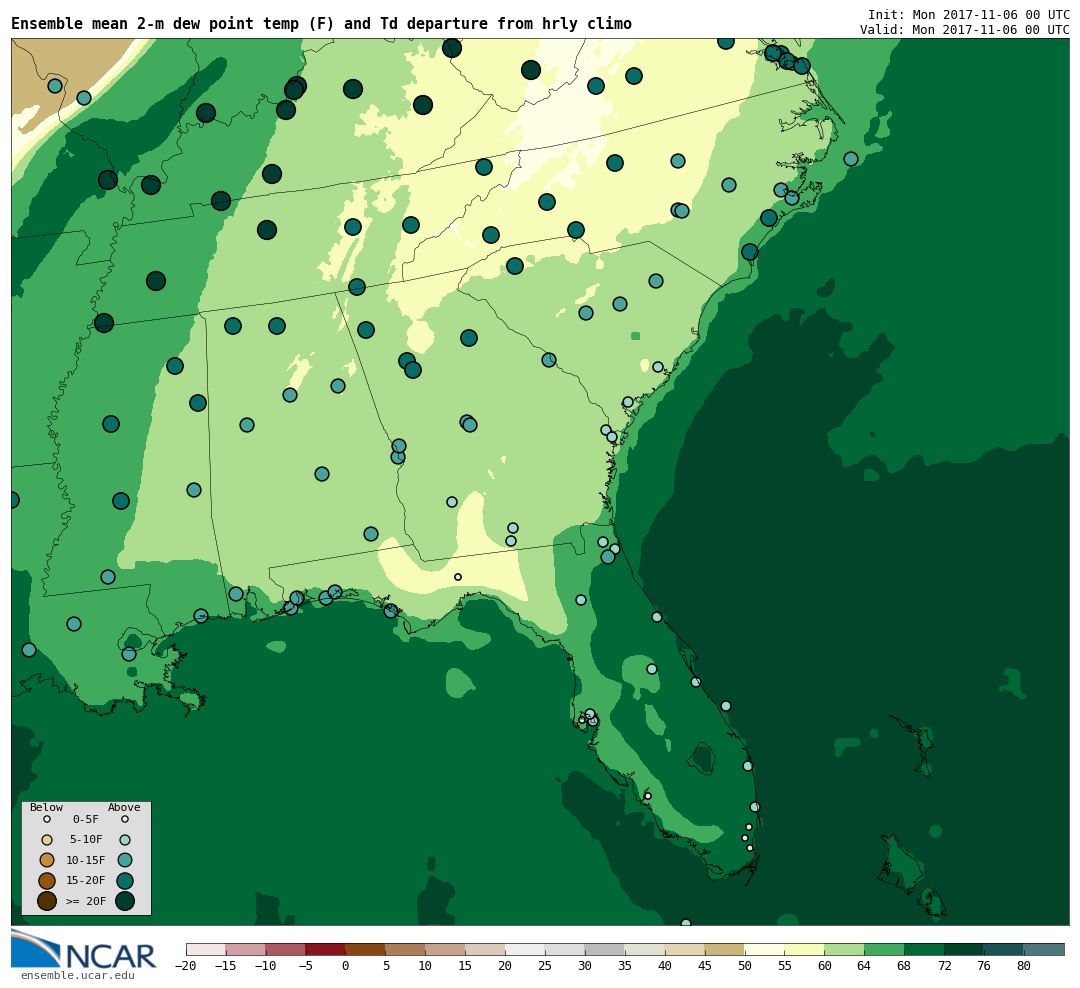Screen dimensions: 1080x988
Task: Pick the dark green swatch between 68 and 72
Action: 924,949
